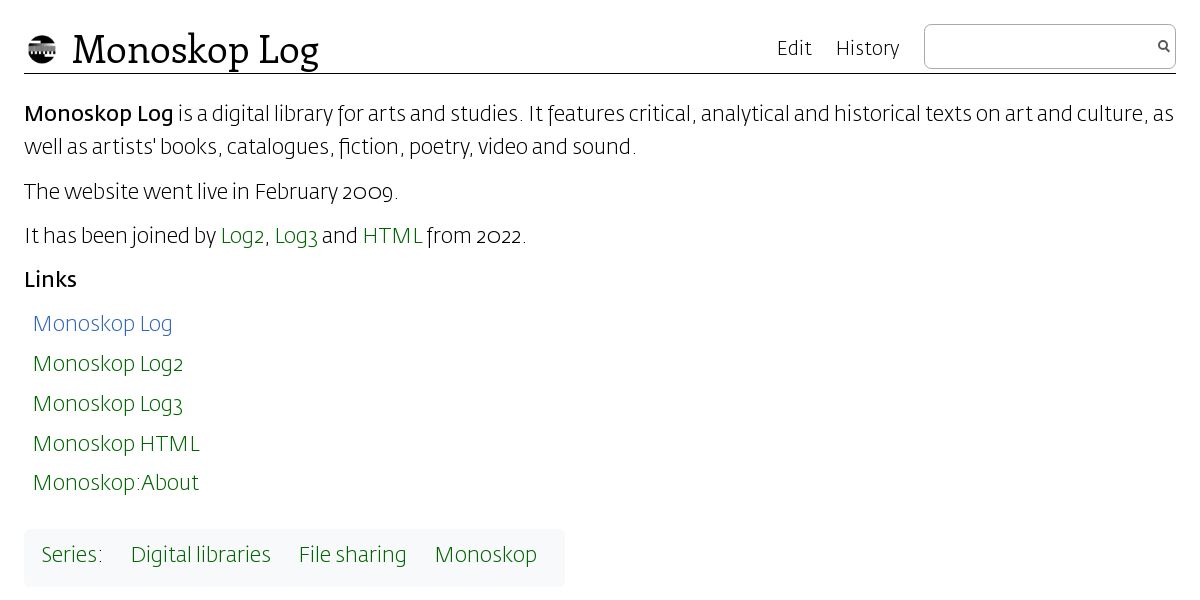Viewport: 1200px width, 600px height.
Task: Click the Links section heading
Action: click(50, 280)
